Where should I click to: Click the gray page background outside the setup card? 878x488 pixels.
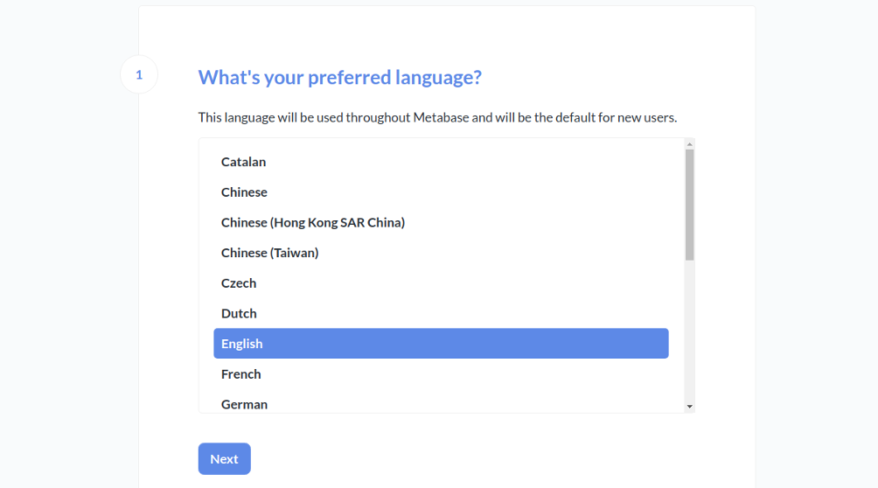pos(60,250)
